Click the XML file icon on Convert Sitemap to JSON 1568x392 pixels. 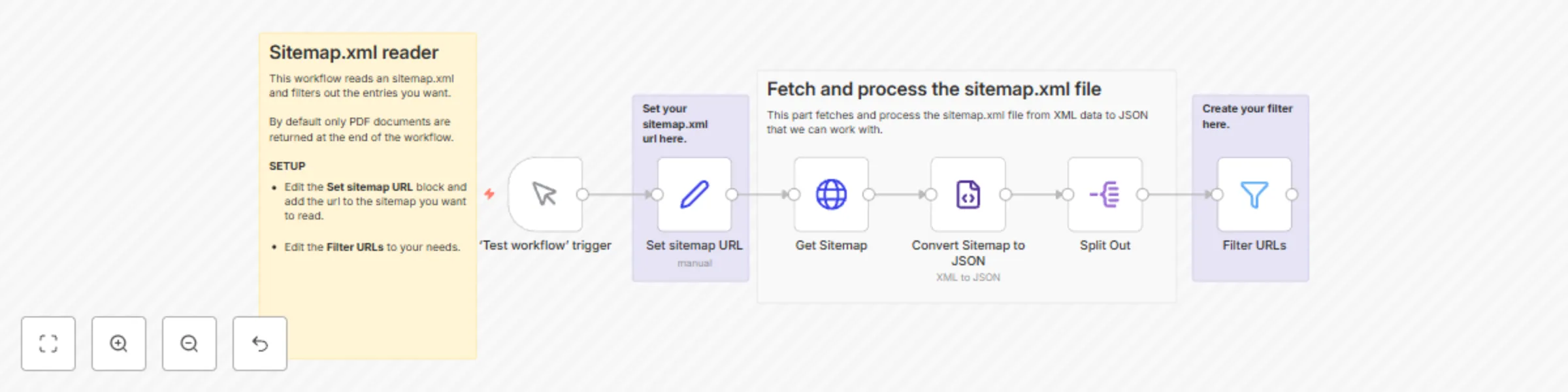[x=968, y=194]
